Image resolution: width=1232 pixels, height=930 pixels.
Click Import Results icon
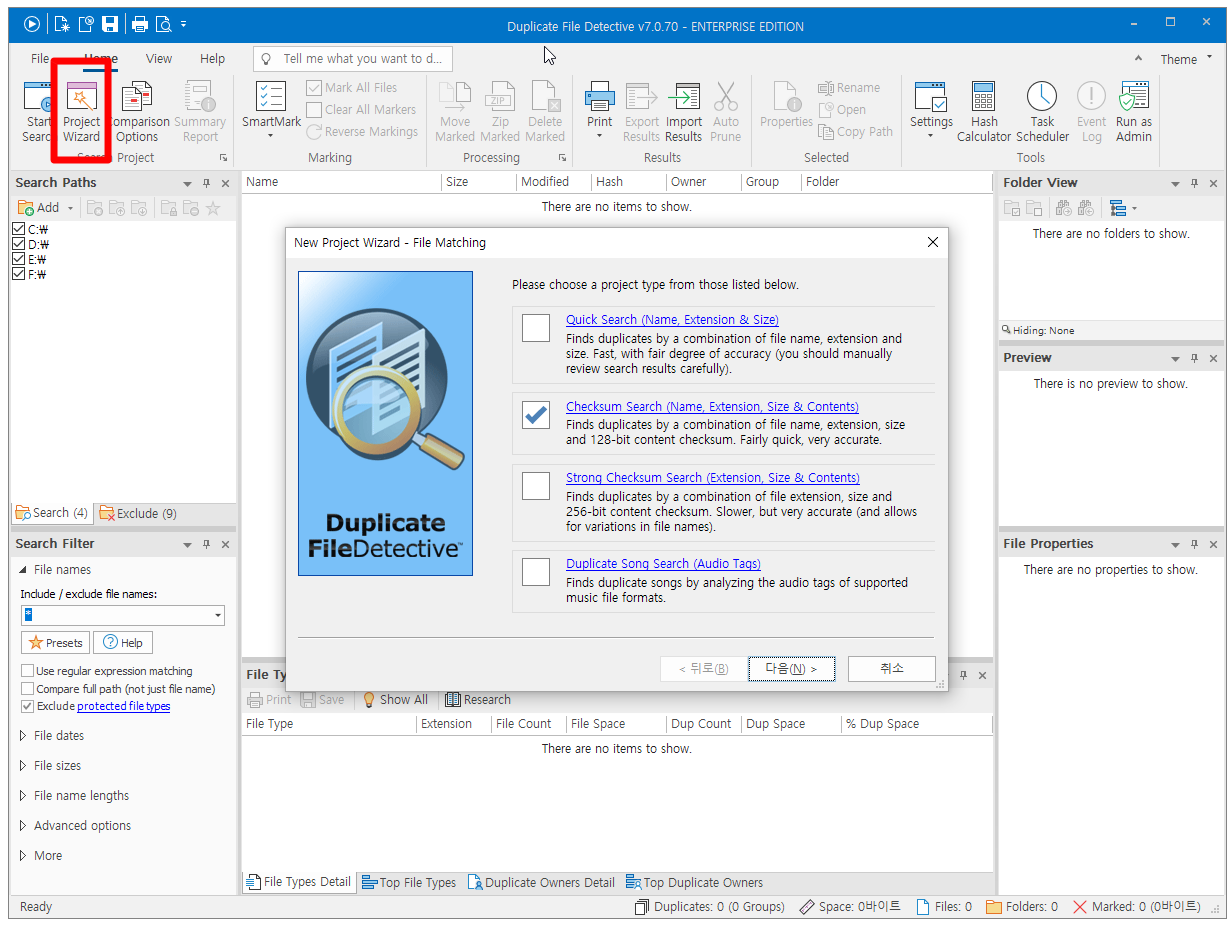pos(684,112)
